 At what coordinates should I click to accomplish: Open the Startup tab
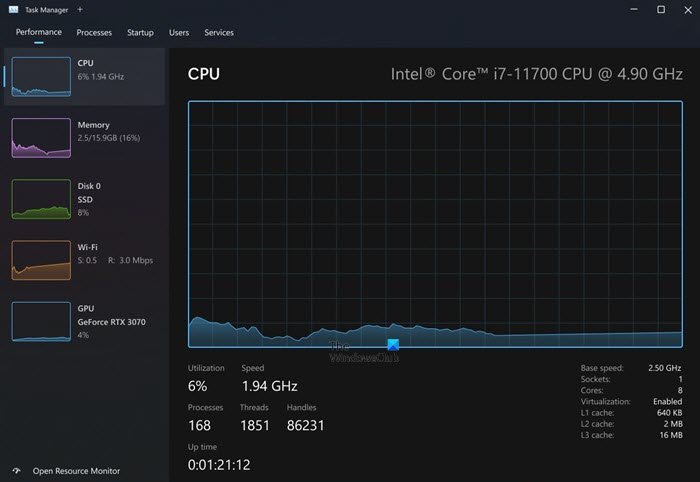140,33
